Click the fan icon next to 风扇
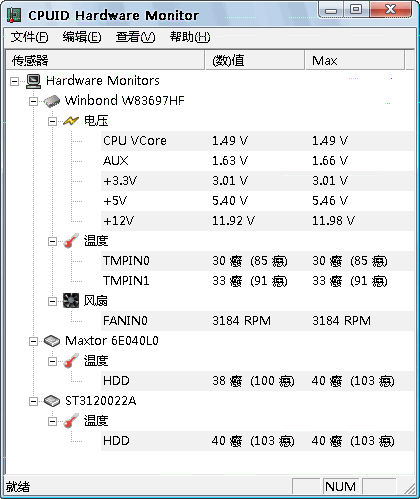 pos(71,301)
